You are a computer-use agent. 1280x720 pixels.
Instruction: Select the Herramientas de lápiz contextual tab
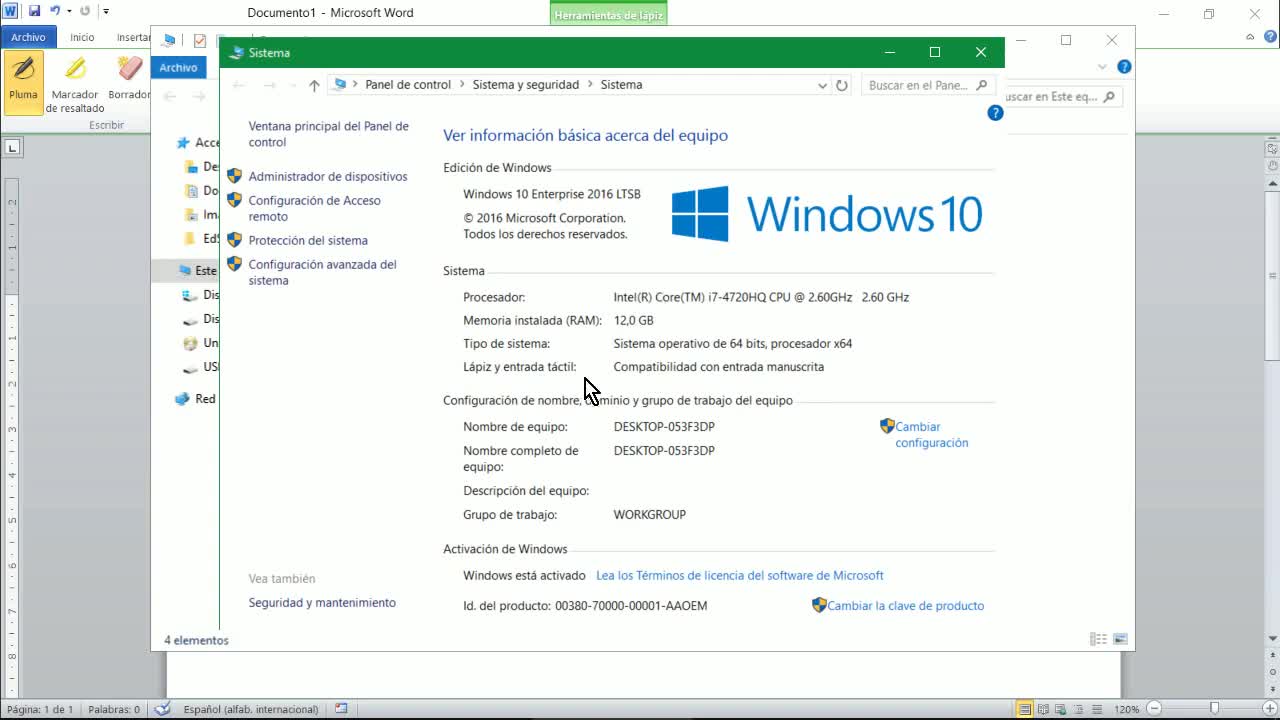(608, 16)
